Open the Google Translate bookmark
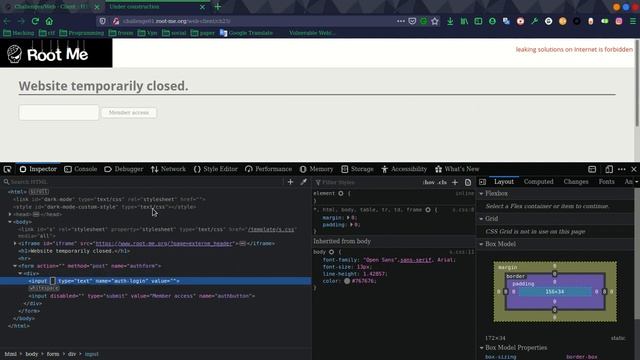Viewport: 640px width, 360px height. point(246,33)
